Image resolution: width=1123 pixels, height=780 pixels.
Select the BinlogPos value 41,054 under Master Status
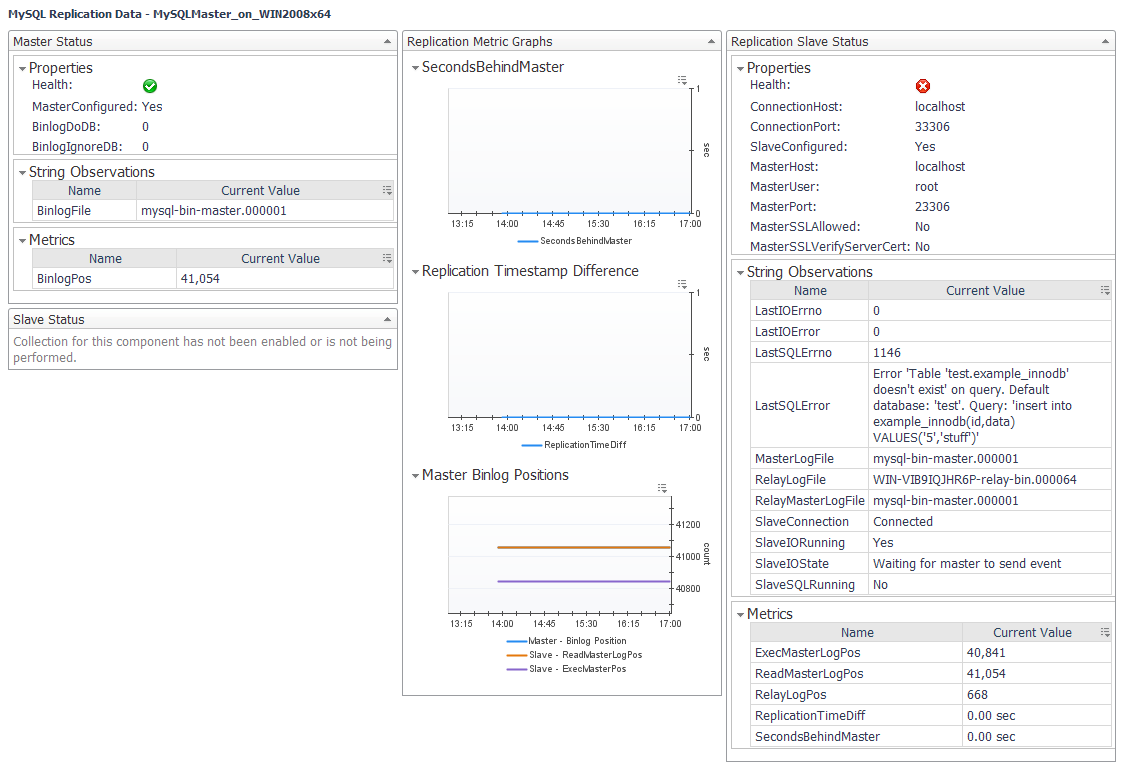pyautogui.click(x=200, y=279)
